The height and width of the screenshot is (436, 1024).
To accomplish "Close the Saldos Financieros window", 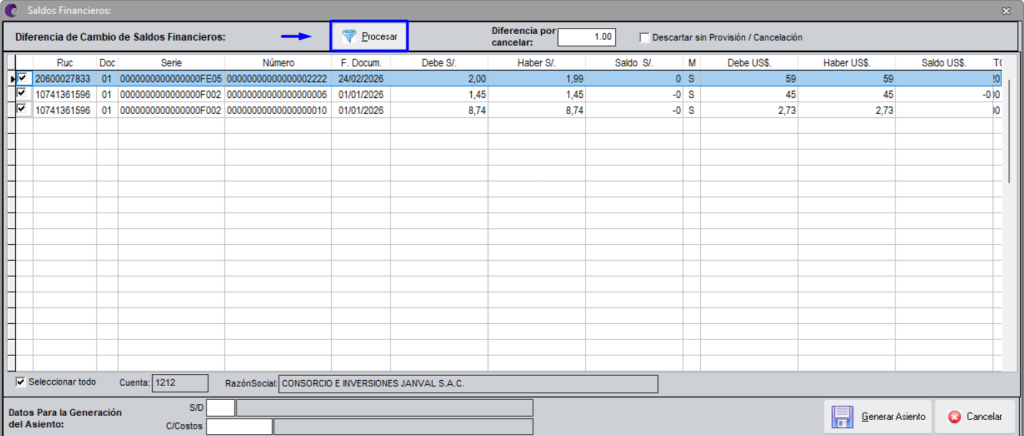I will pyautogui.click(x=1005, y=10).
